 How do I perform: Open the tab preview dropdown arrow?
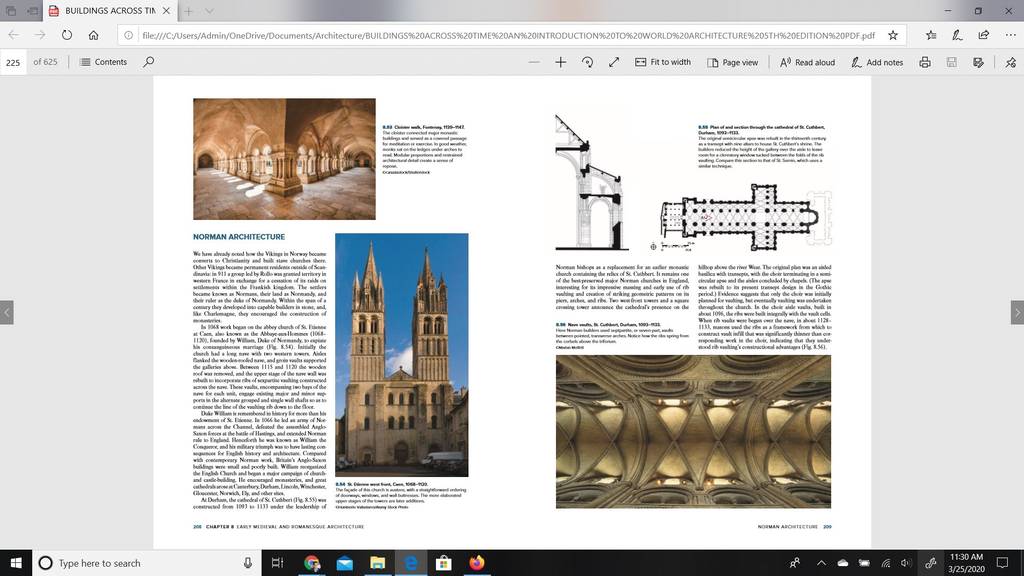(209, 10)
